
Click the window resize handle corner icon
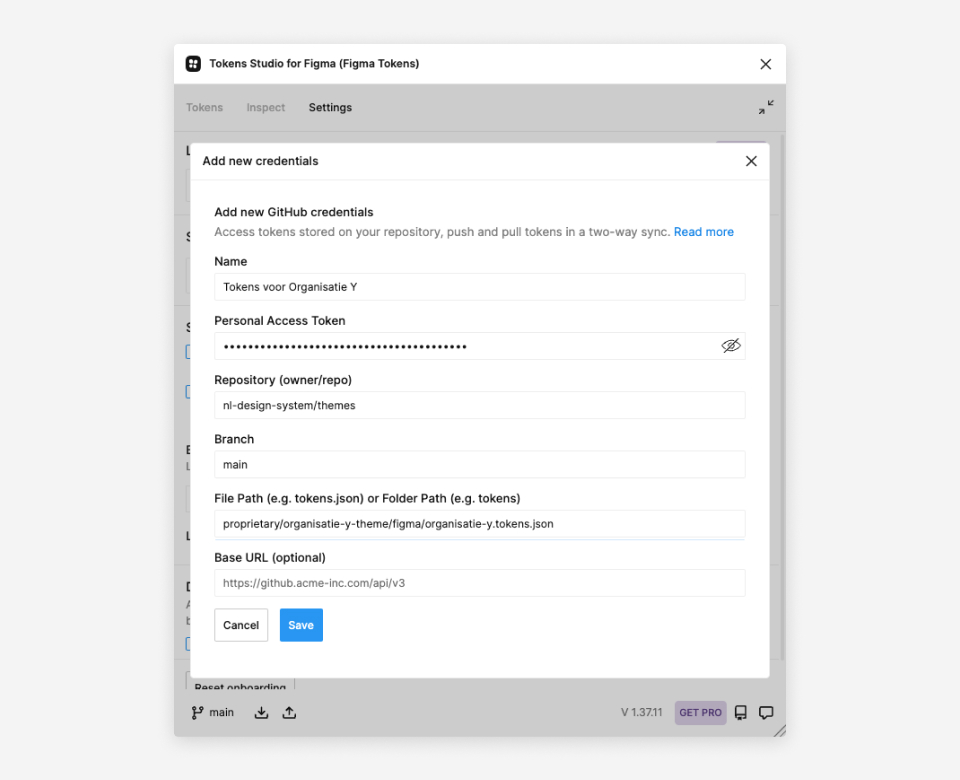coord(779,730)
